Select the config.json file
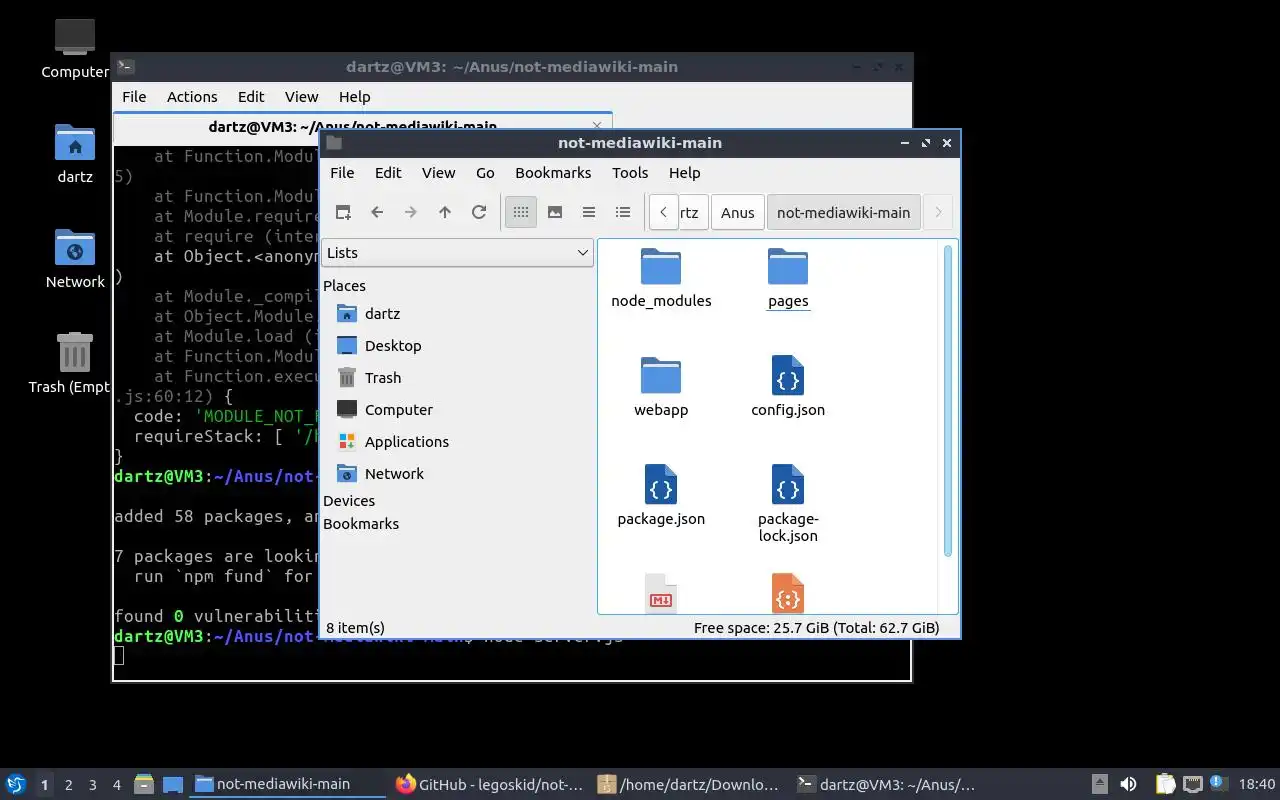Screen dimensions: 1280x800 coord(788,386)
